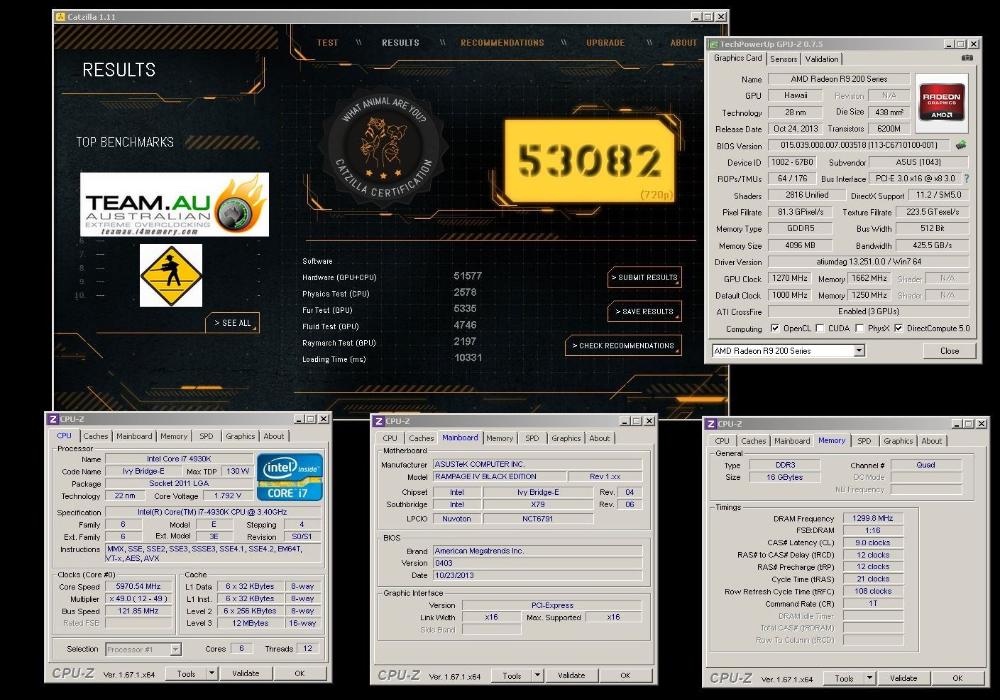Toggle the DirectCompute 5.0 checkbox

click(x=898, y=328)
